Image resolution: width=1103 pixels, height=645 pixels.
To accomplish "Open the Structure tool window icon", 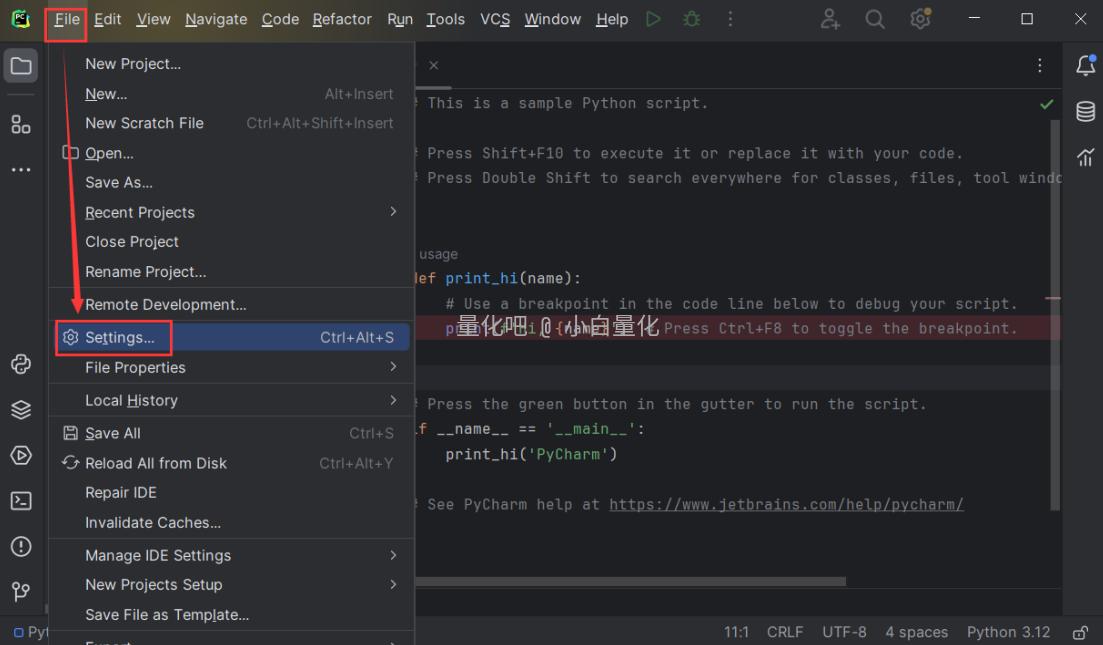I will pyautogui.click(x=20, y=124).
